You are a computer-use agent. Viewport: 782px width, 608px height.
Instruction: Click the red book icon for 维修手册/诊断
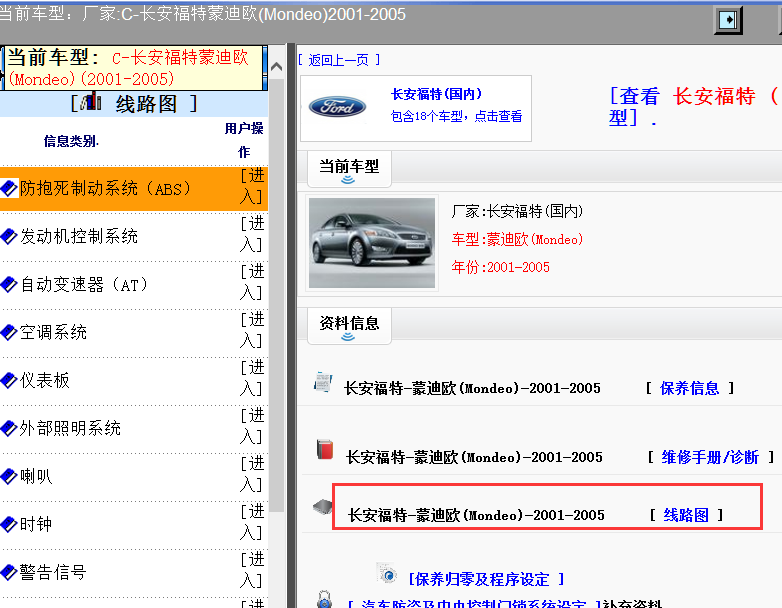325,449
